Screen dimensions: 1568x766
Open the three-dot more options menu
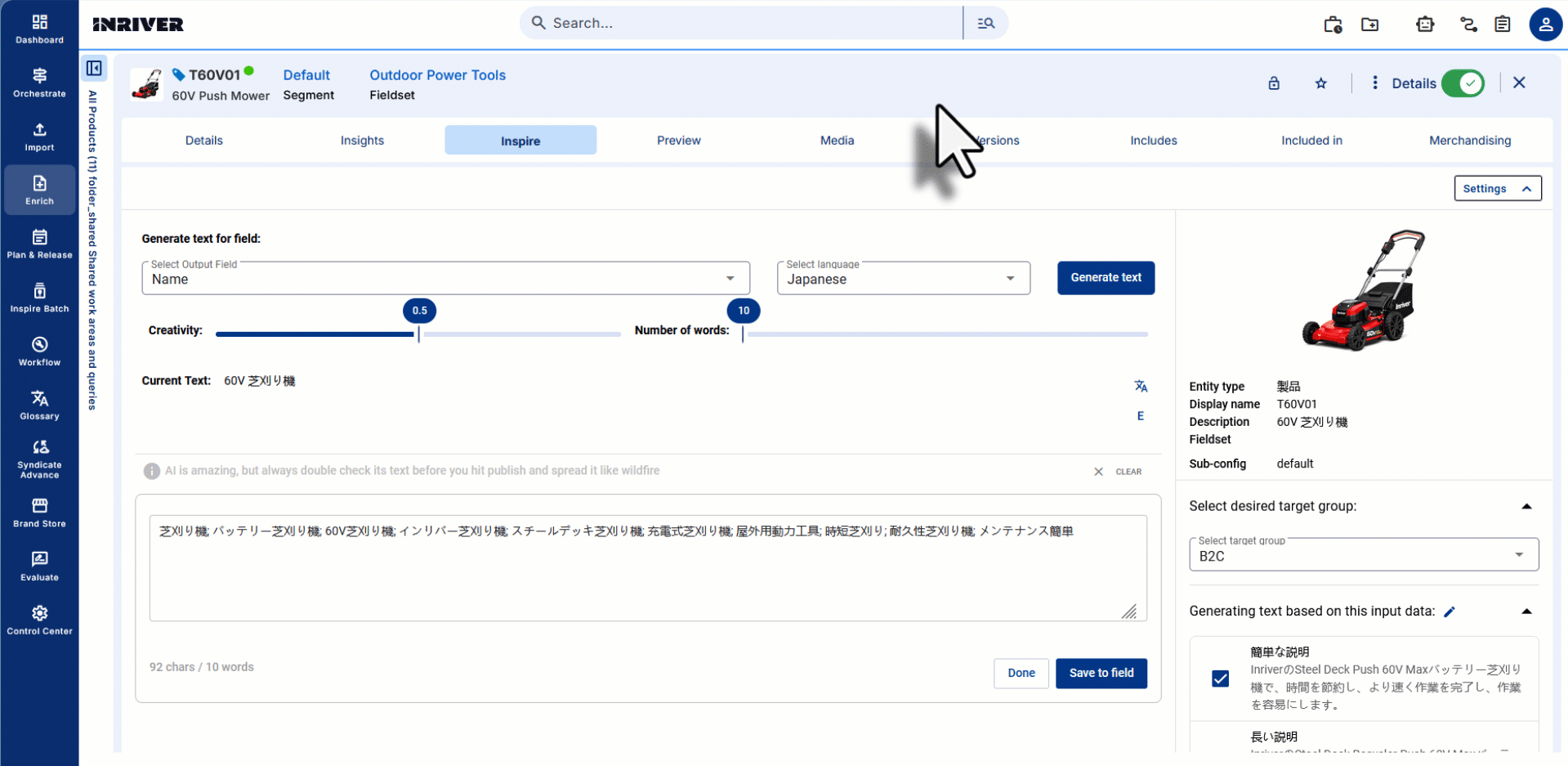tap(1375, 83)
